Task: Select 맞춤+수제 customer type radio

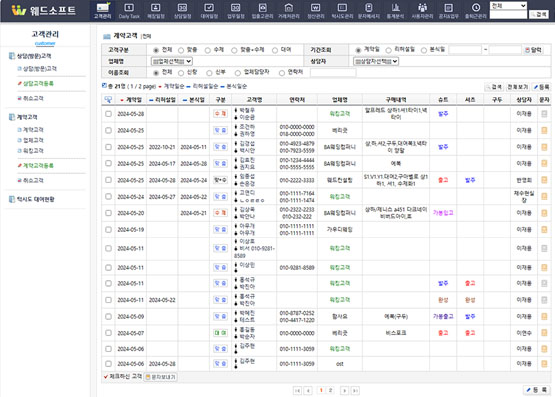Action: pos(234,50)
